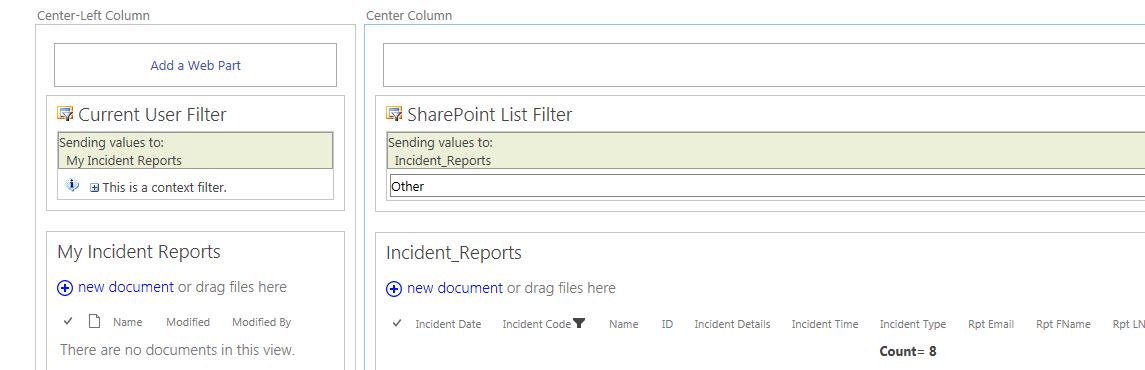This screenshot has height=370, width=1145.
Task: Click the Current User Filter web part icon
Action: tap(65, 114)
